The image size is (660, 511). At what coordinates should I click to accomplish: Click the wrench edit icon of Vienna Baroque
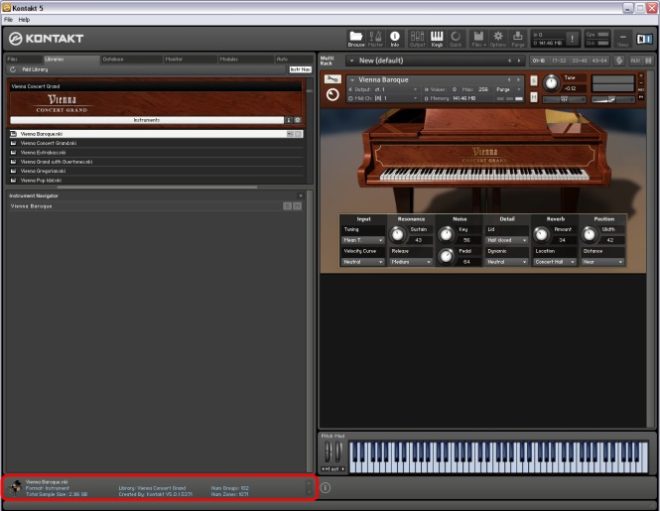[x=333, y=79]
